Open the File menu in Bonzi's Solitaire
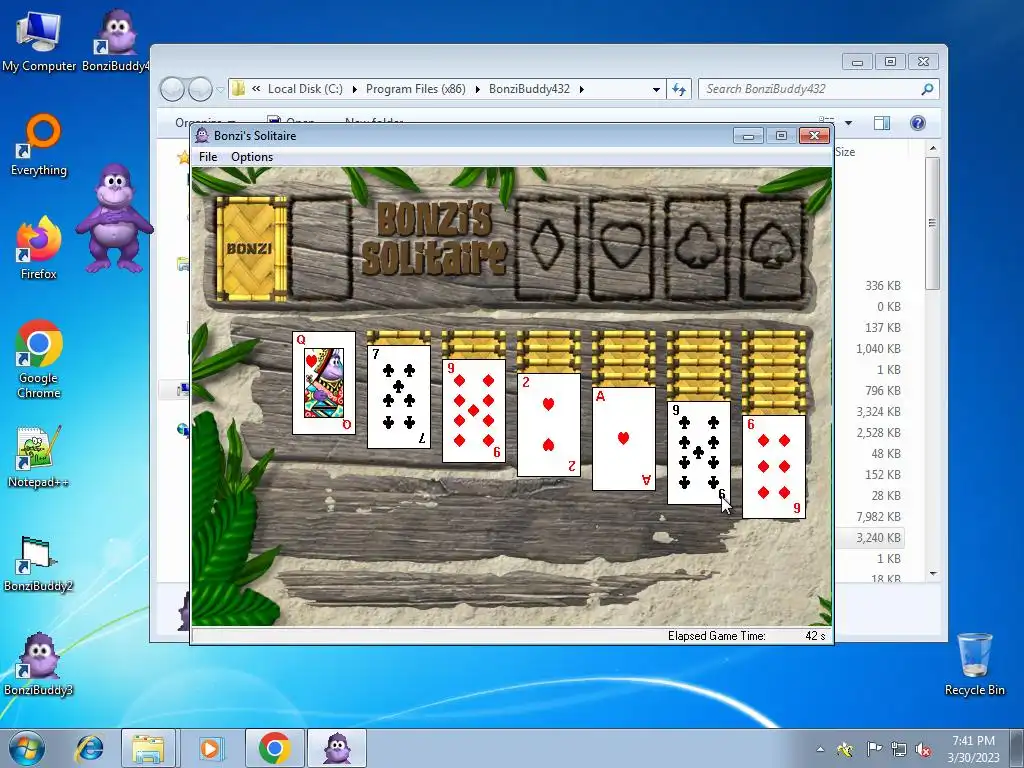 [x=208, y=157]
